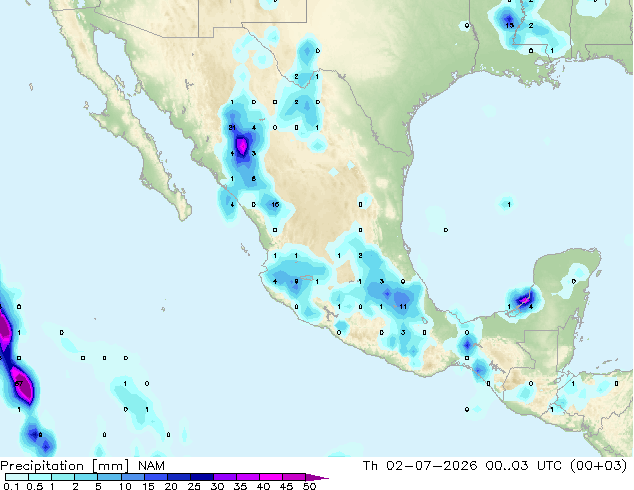The height and width of the screenshot is (490, 634).
Task: Select the 5–10 mm legend color swatch
Action: [x=109, y=477]
